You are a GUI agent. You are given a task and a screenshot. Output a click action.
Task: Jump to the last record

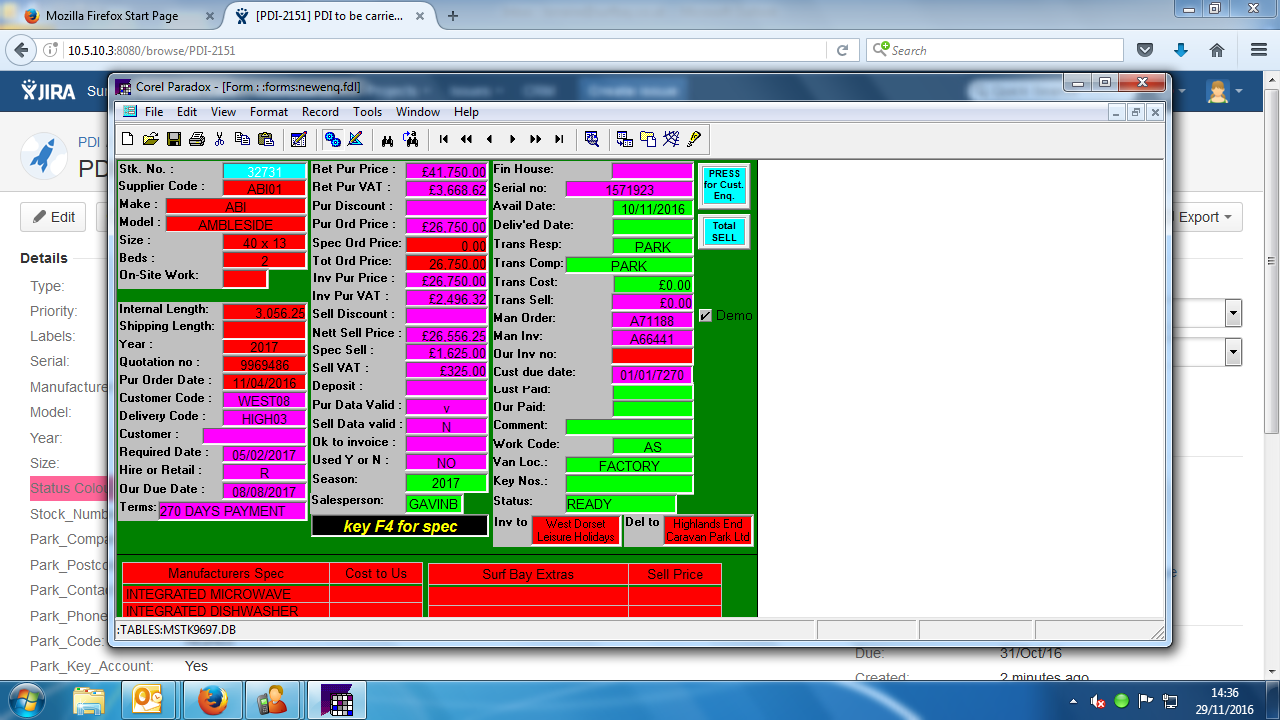pyautogui.click(x=558, y=139)
